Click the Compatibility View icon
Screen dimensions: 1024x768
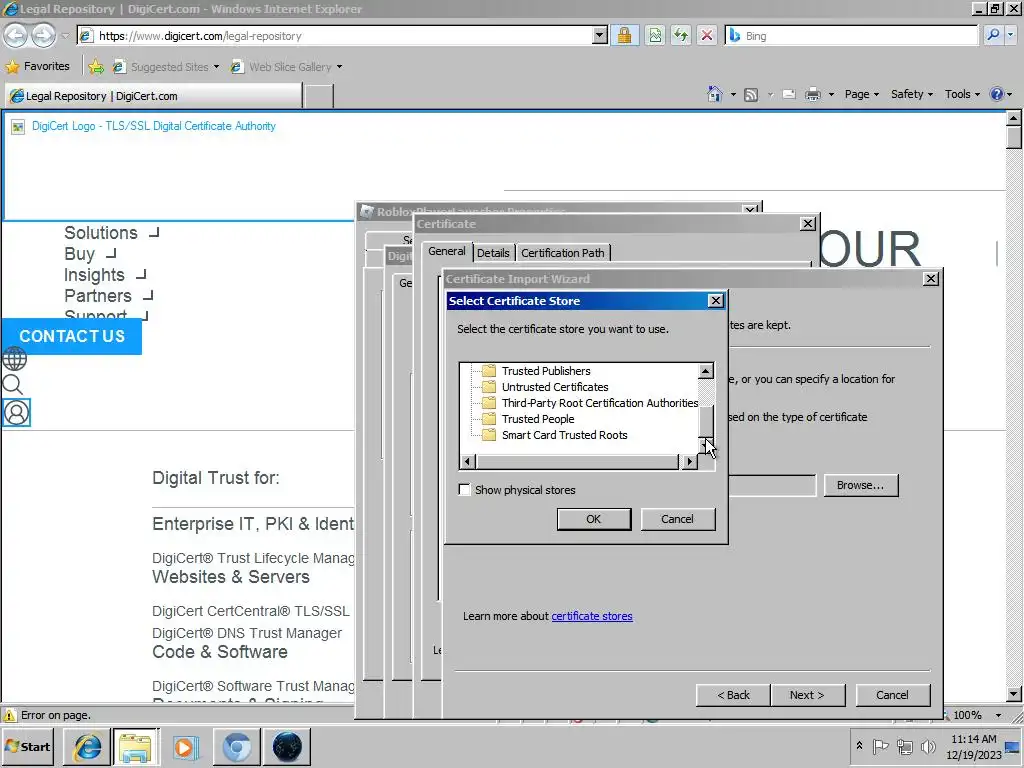[655, 35]
